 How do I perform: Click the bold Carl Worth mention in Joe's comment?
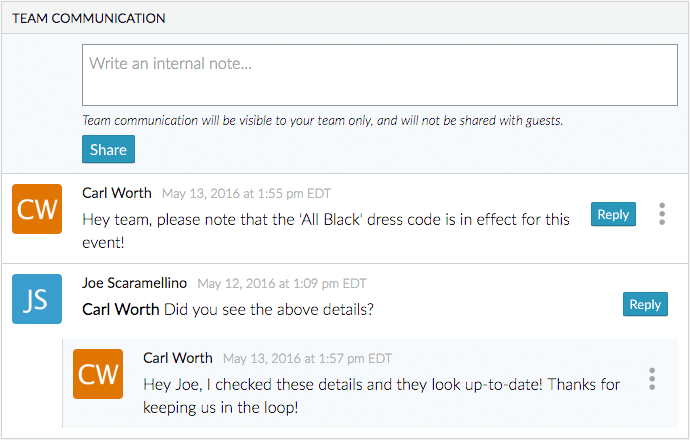point(120,309)
